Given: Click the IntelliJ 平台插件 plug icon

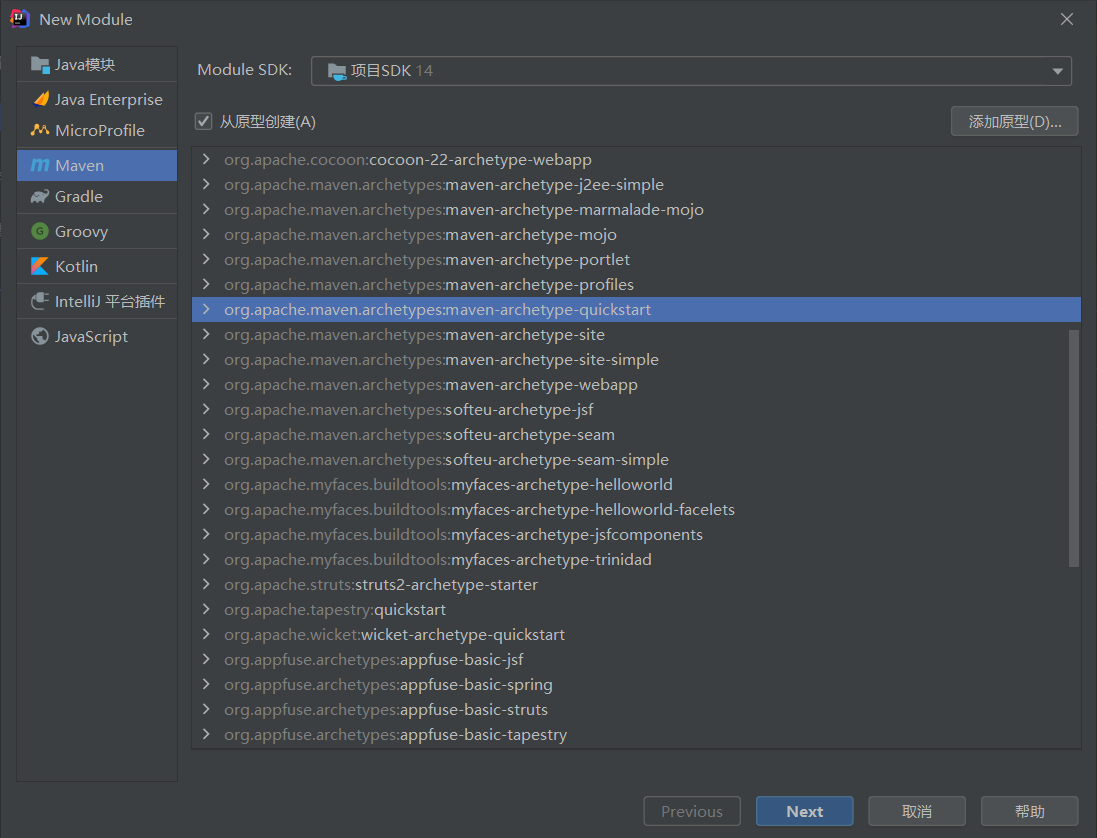Looking at the screenshot, I should 40,301.
